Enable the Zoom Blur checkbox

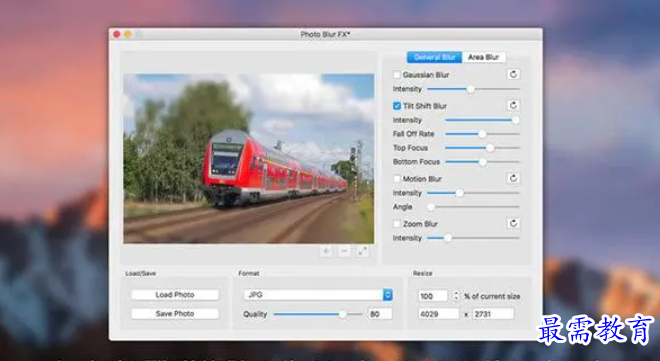397,224
